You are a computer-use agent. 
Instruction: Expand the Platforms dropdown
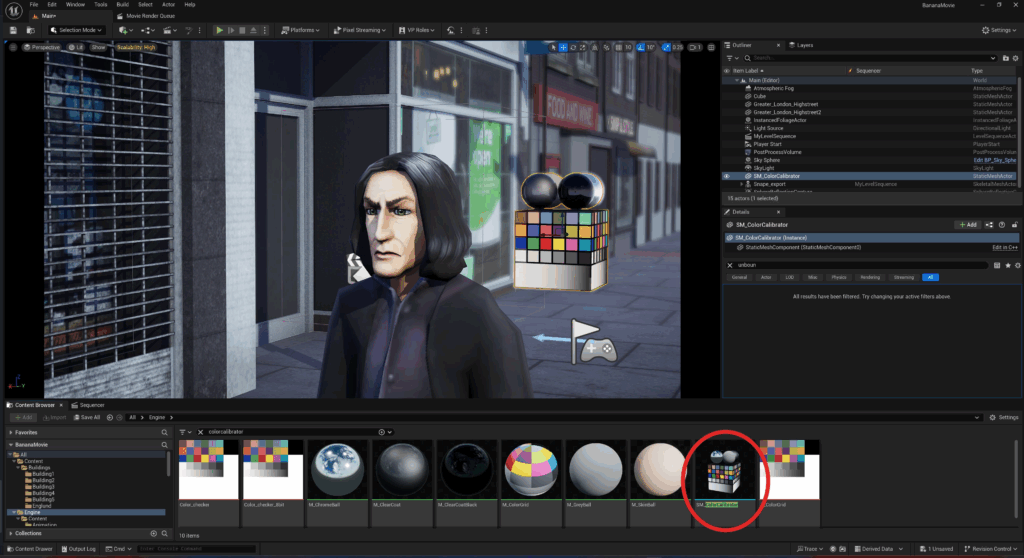[x=303, y=30]
